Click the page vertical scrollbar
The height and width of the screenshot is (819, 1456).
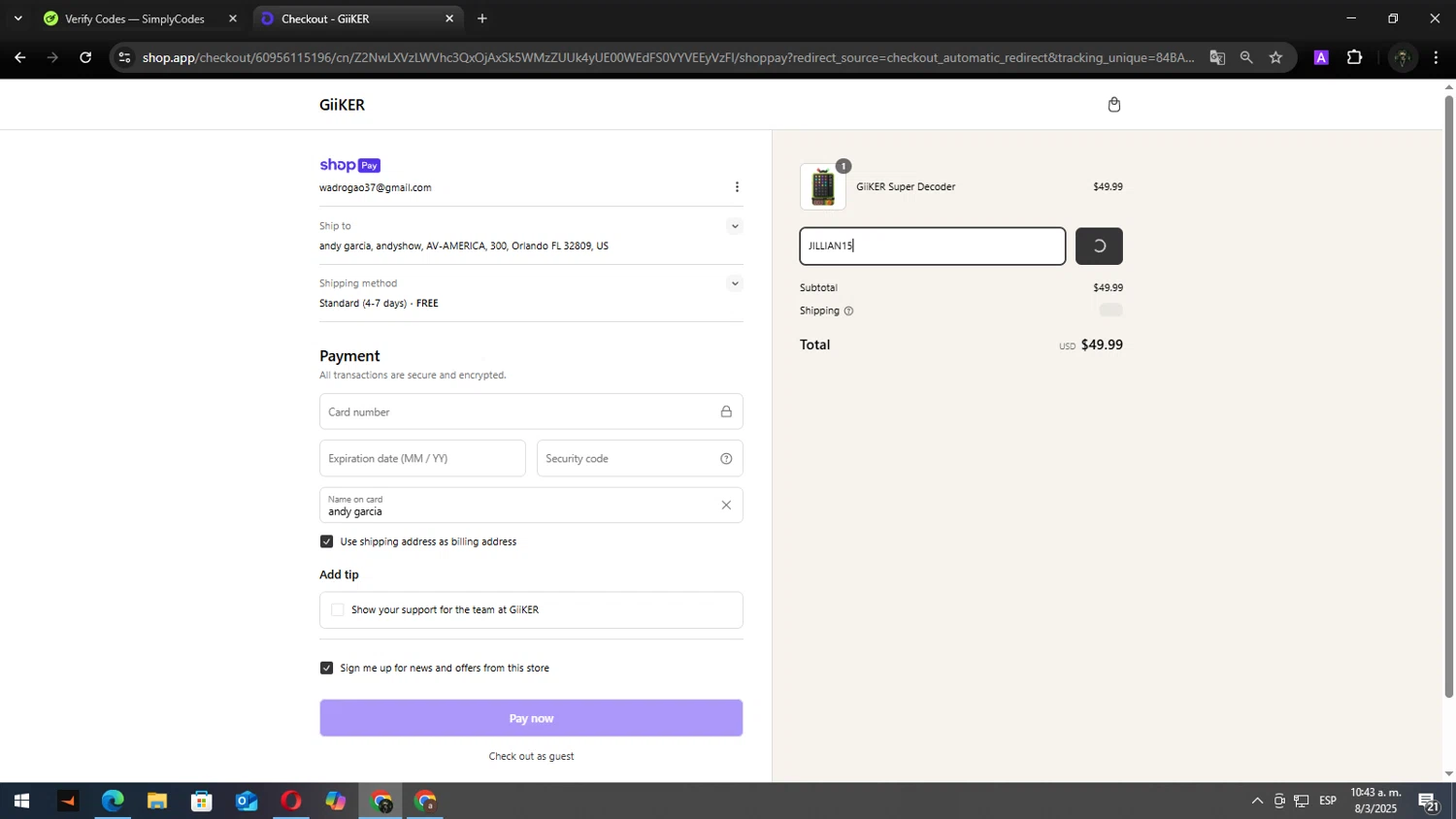(1449, 396)
